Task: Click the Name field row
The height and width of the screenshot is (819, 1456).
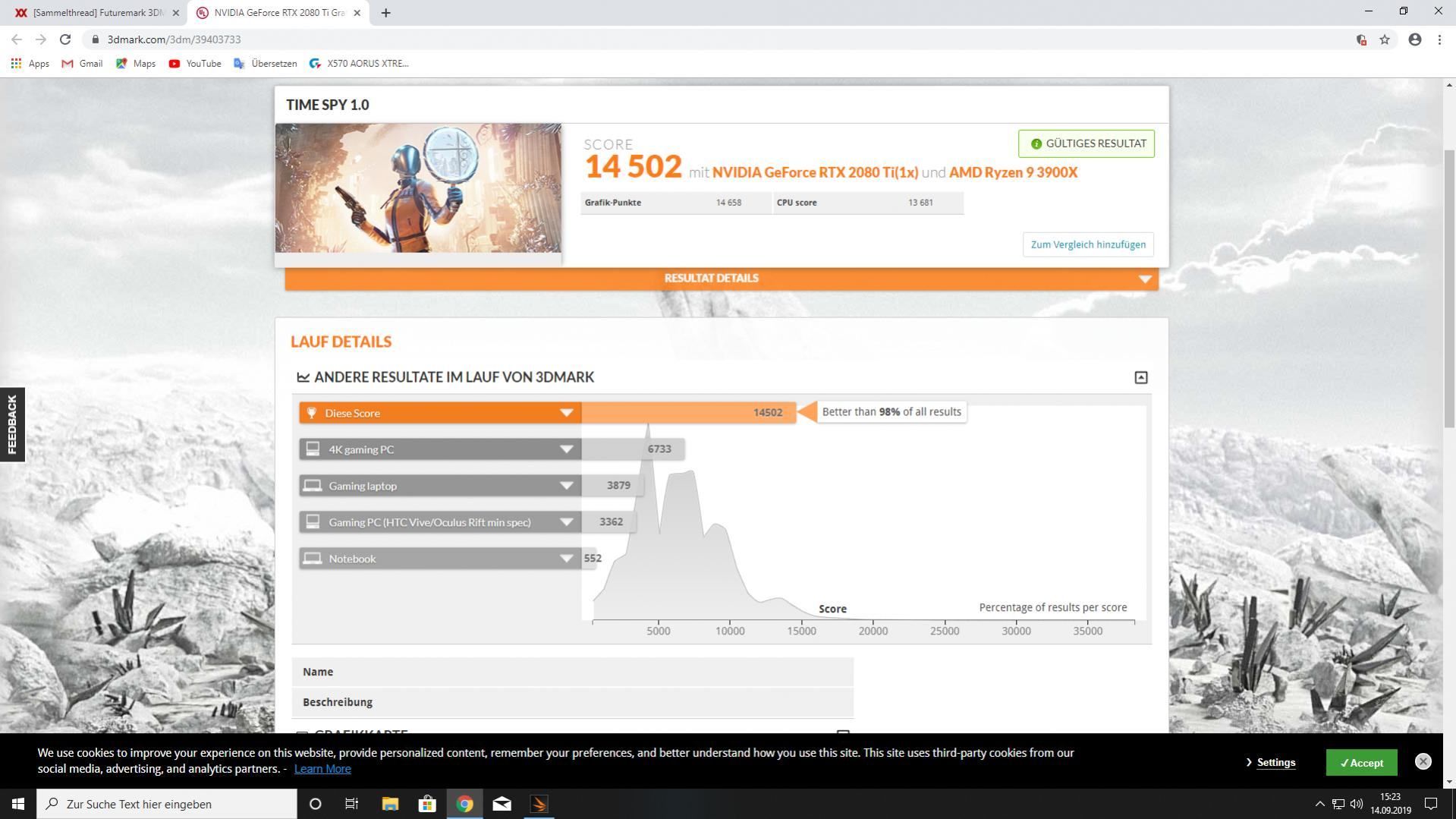Action: (x=573, y=672)
